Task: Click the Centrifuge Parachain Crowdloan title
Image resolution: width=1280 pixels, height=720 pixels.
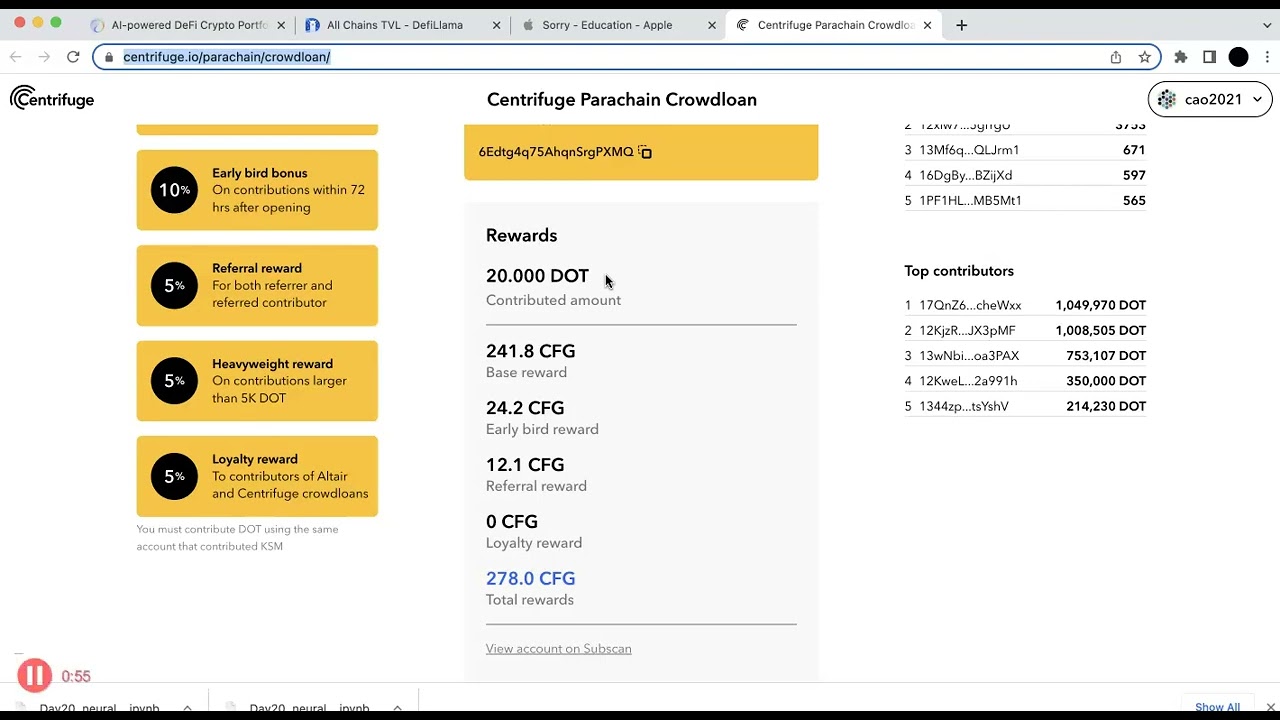Action: pyautogui.click(x=622, y=99)
